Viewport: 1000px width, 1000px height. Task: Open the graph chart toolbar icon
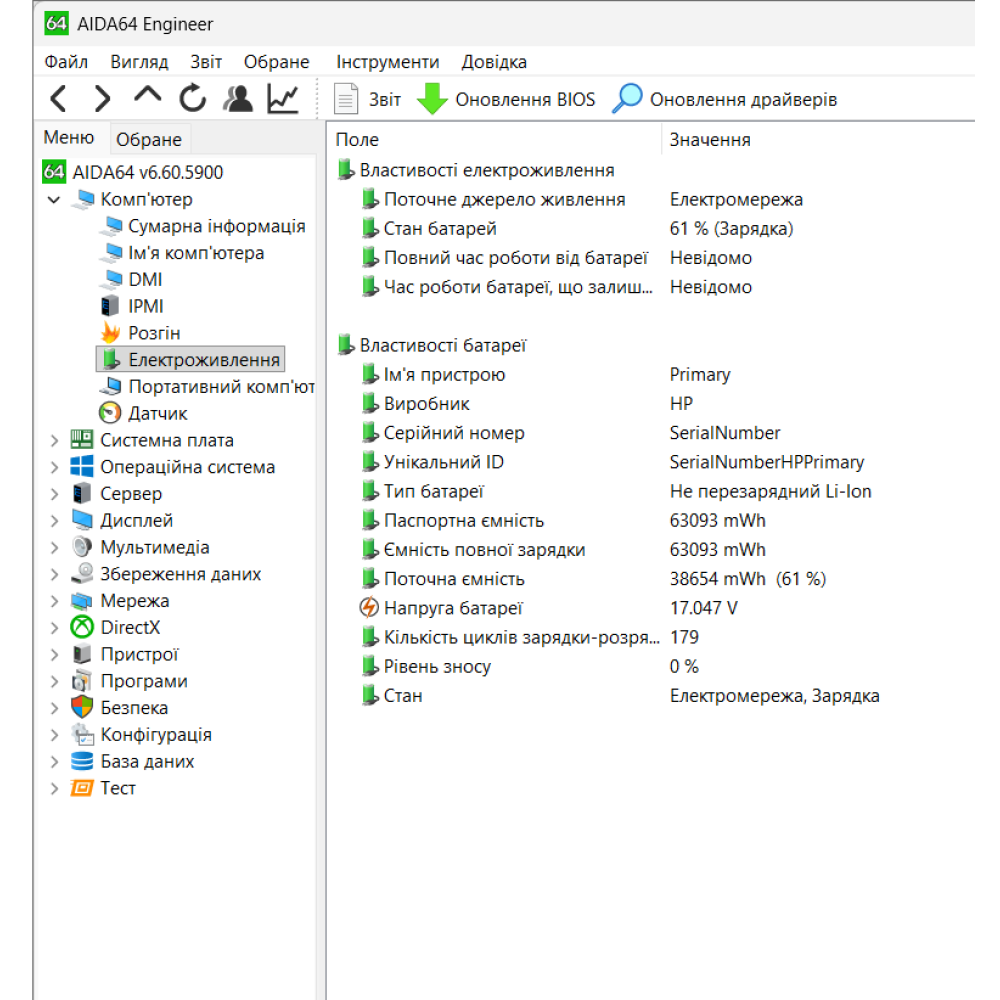click(x=283, y=99)
